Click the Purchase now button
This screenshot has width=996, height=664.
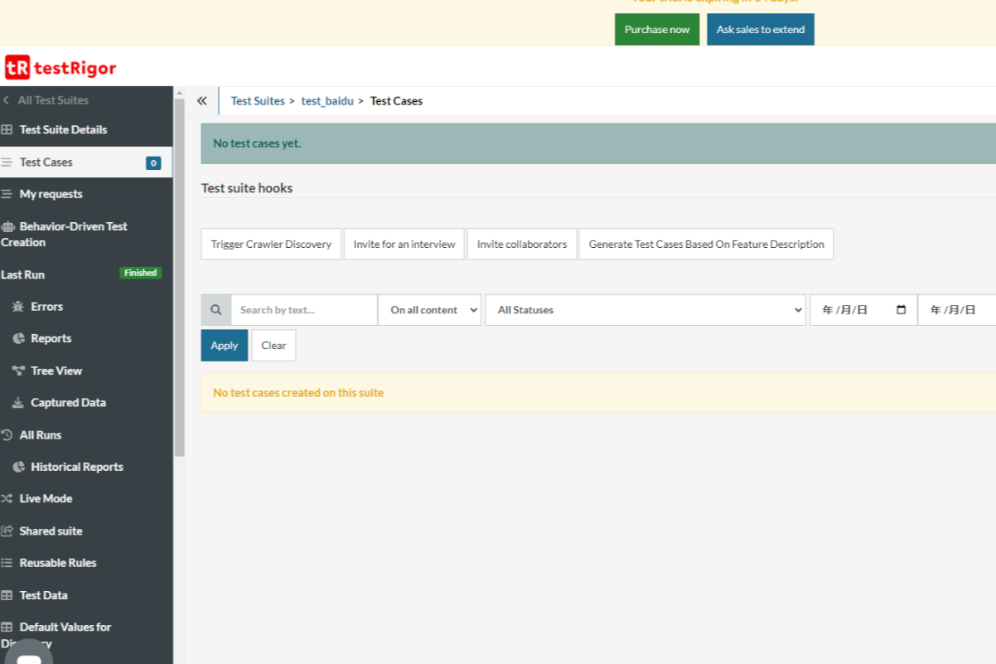(x=657, y=29)
